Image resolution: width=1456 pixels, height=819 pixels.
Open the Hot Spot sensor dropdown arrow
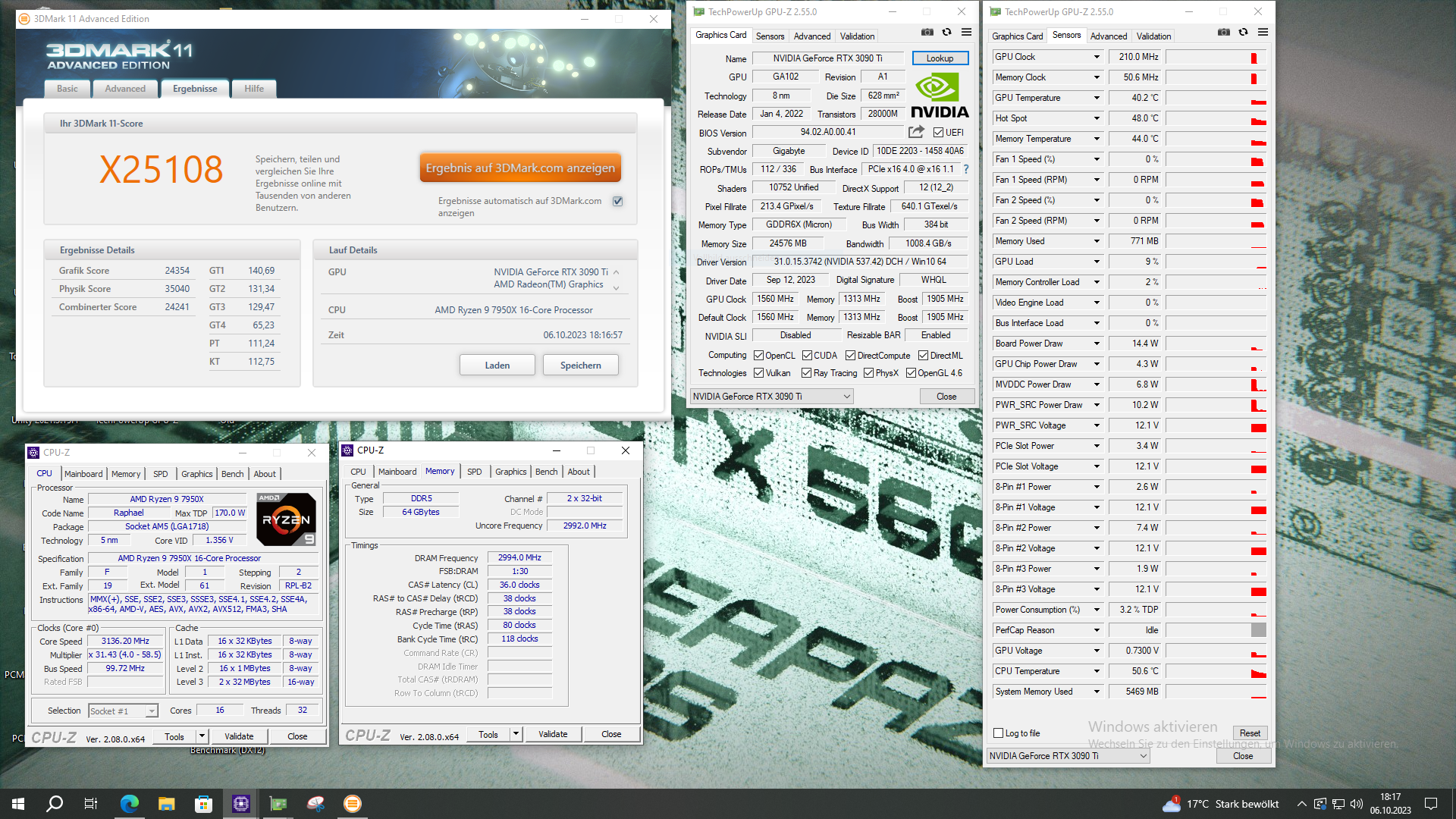[x=1097, y=118]
